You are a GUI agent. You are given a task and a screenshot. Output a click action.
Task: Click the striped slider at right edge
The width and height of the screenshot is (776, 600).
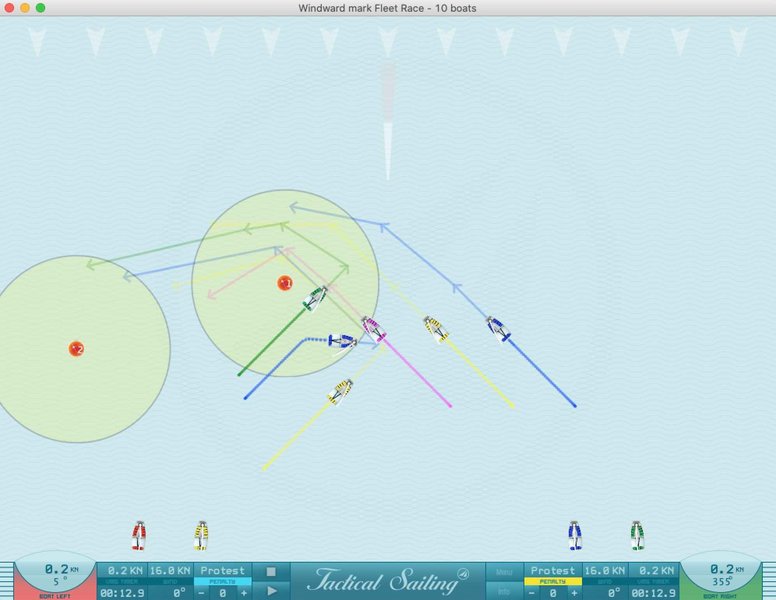(770, 581)
